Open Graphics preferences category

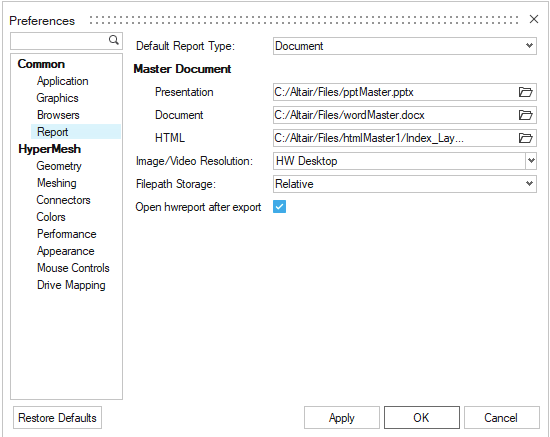pyautogui.click(x=58, y=98)
